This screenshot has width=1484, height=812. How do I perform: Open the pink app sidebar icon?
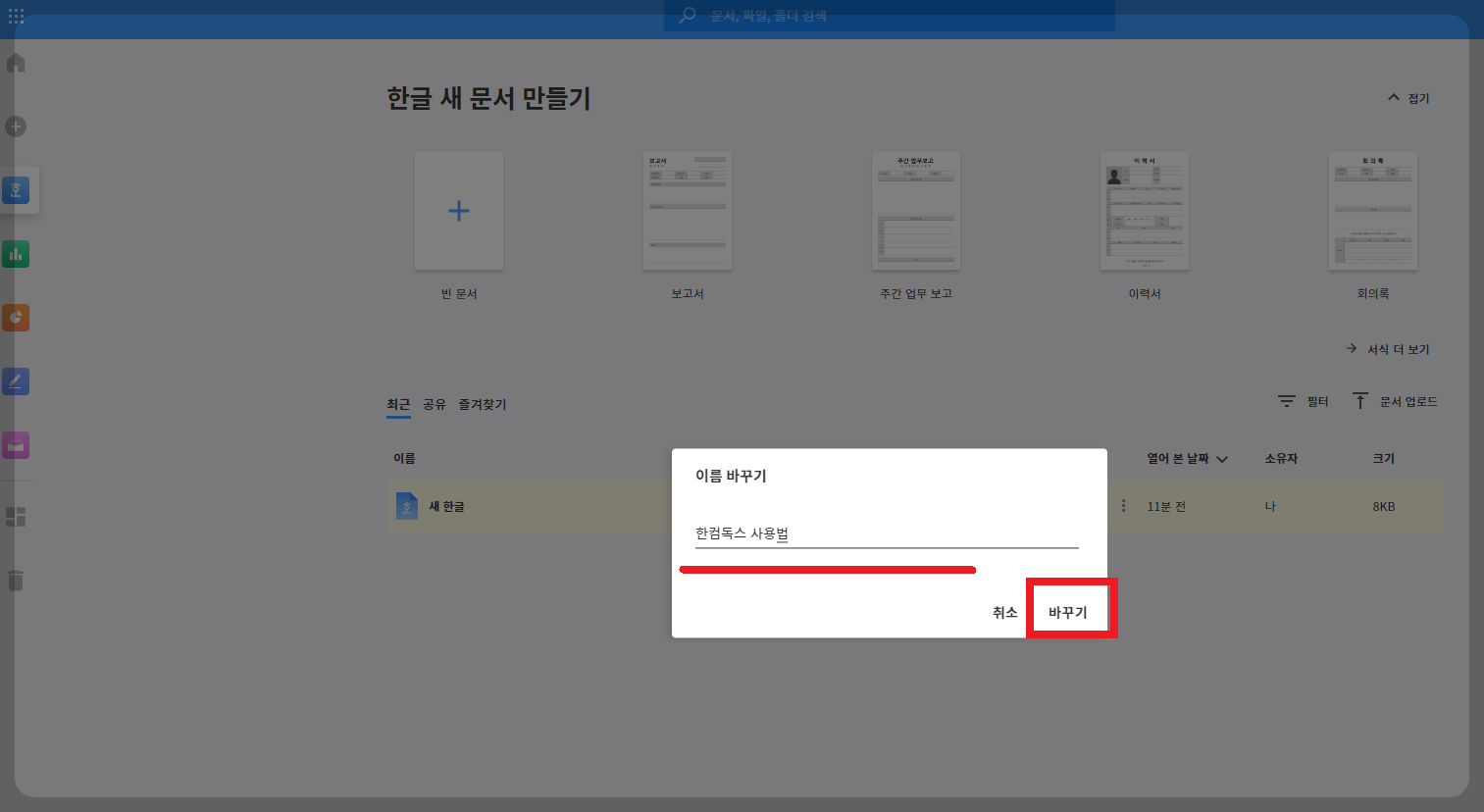[16, 445]
